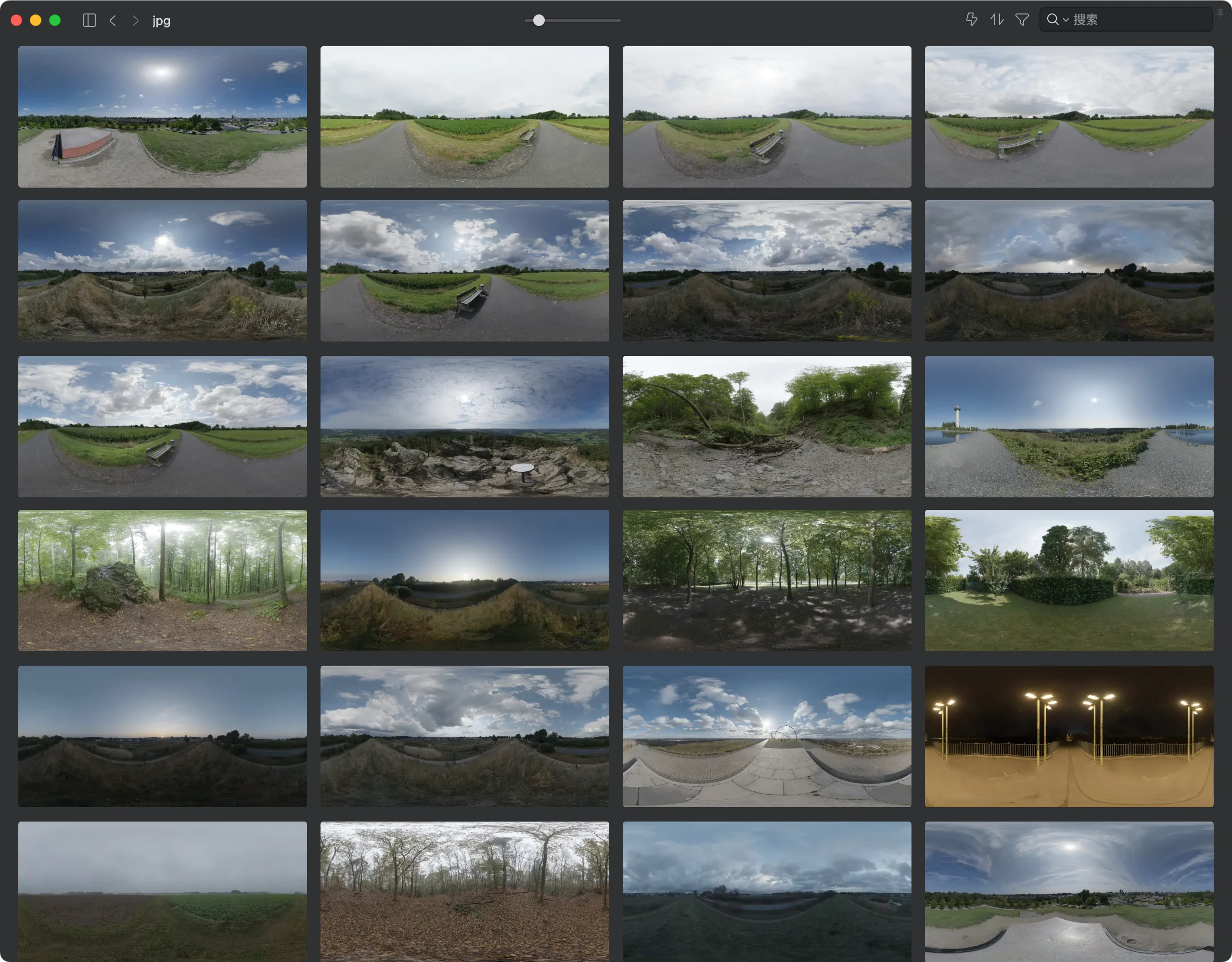
Task: Open the sort order icon
Action: tap(997, 20)
